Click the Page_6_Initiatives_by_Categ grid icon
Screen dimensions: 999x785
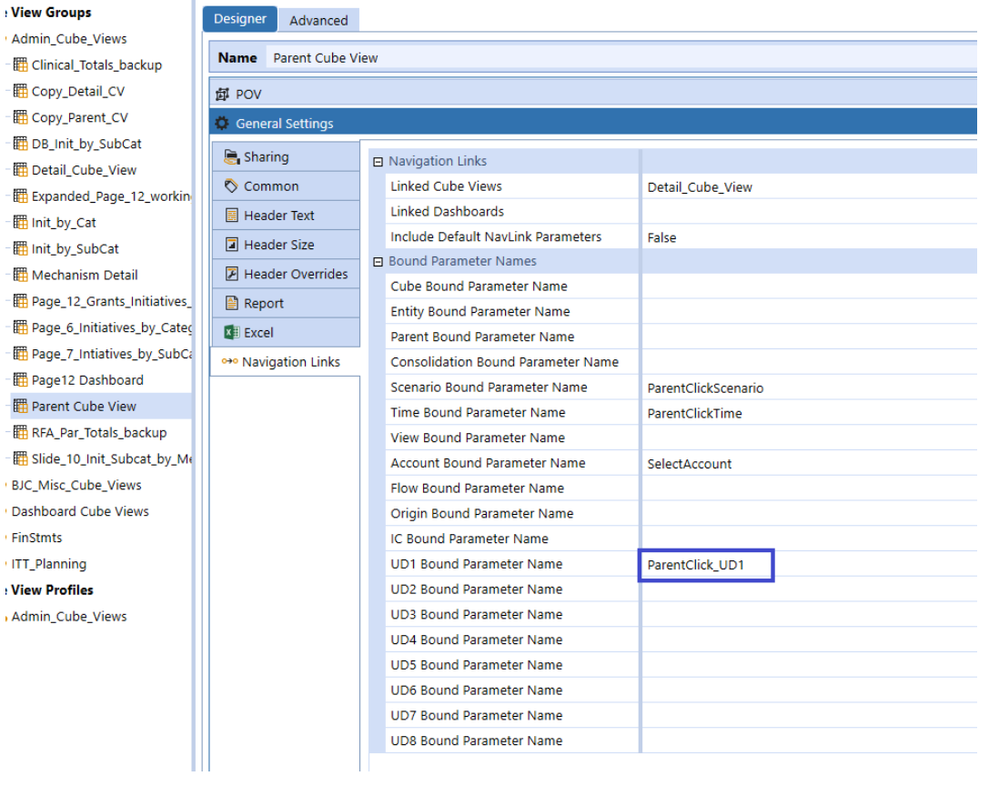[x=20, y=328]
